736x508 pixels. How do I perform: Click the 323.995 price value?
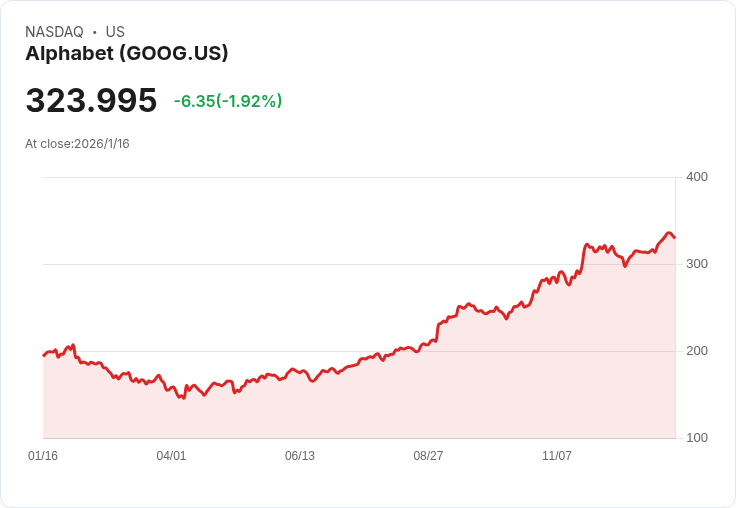(x=91, y=101)
